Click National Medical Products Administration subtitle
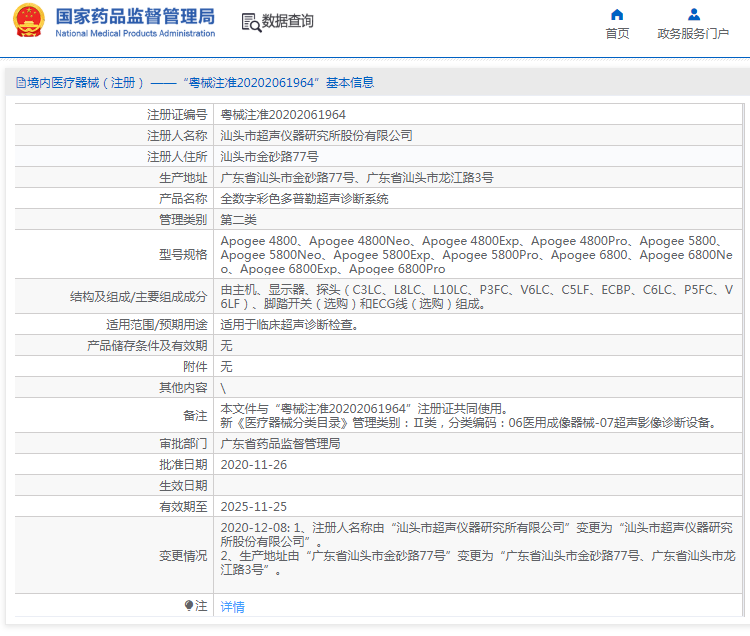 [135, 33]
